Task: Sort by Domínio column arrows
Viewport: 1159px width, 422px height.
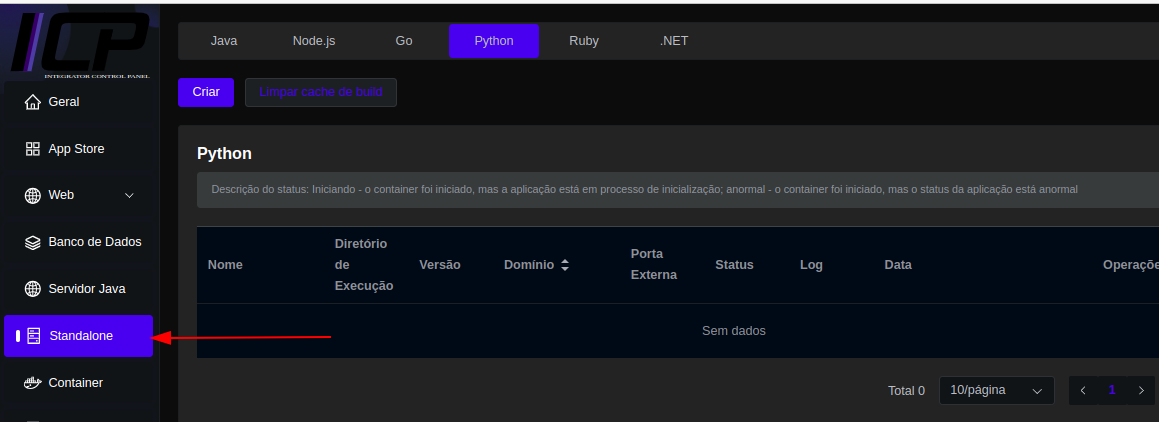Action: tap(565, 265)
